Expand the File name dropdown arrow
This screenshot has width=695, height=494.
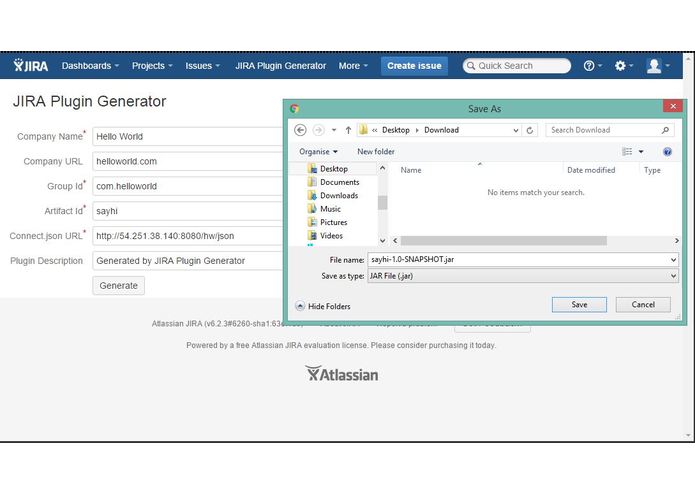[673, 260]
